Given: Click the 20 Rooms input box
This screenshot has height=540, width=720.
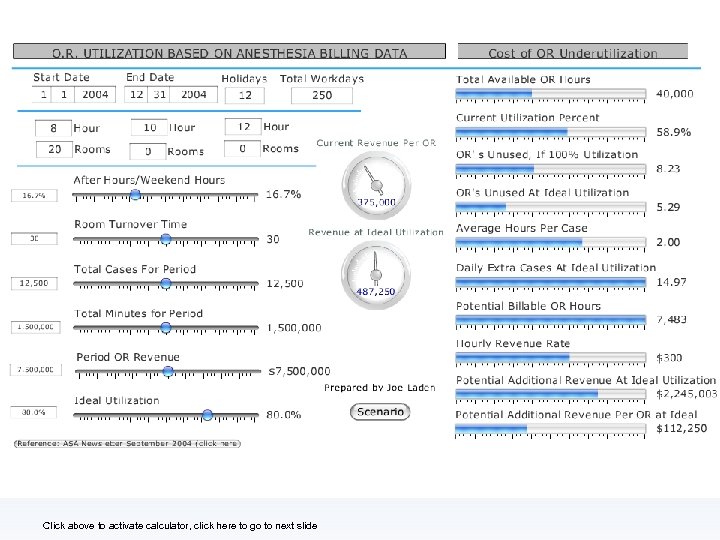Looking at the screenshot, I should 54,150.
